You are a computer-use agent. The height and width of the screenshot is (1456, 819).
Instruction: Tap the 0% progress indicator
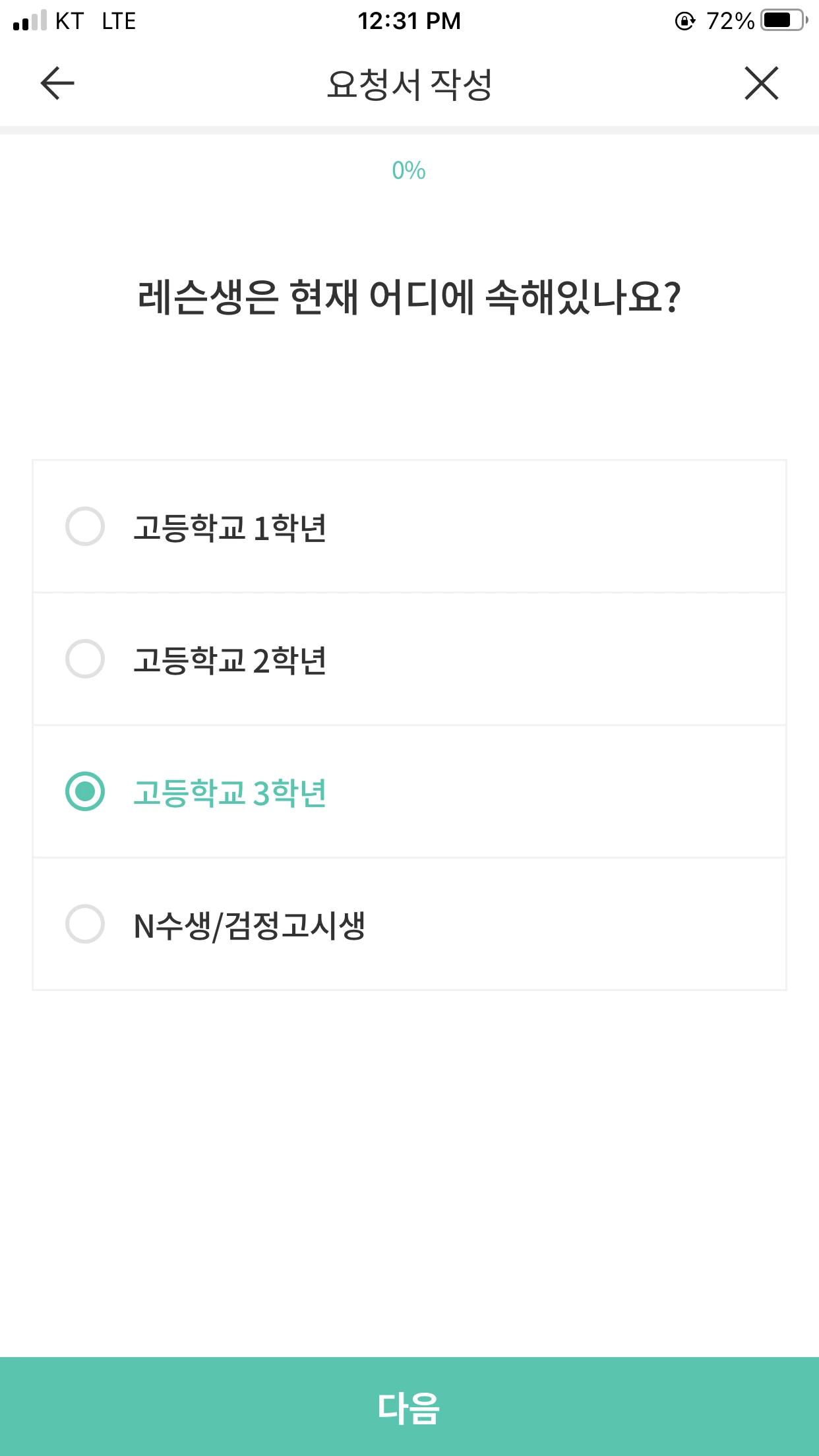[x=409, y=171]
